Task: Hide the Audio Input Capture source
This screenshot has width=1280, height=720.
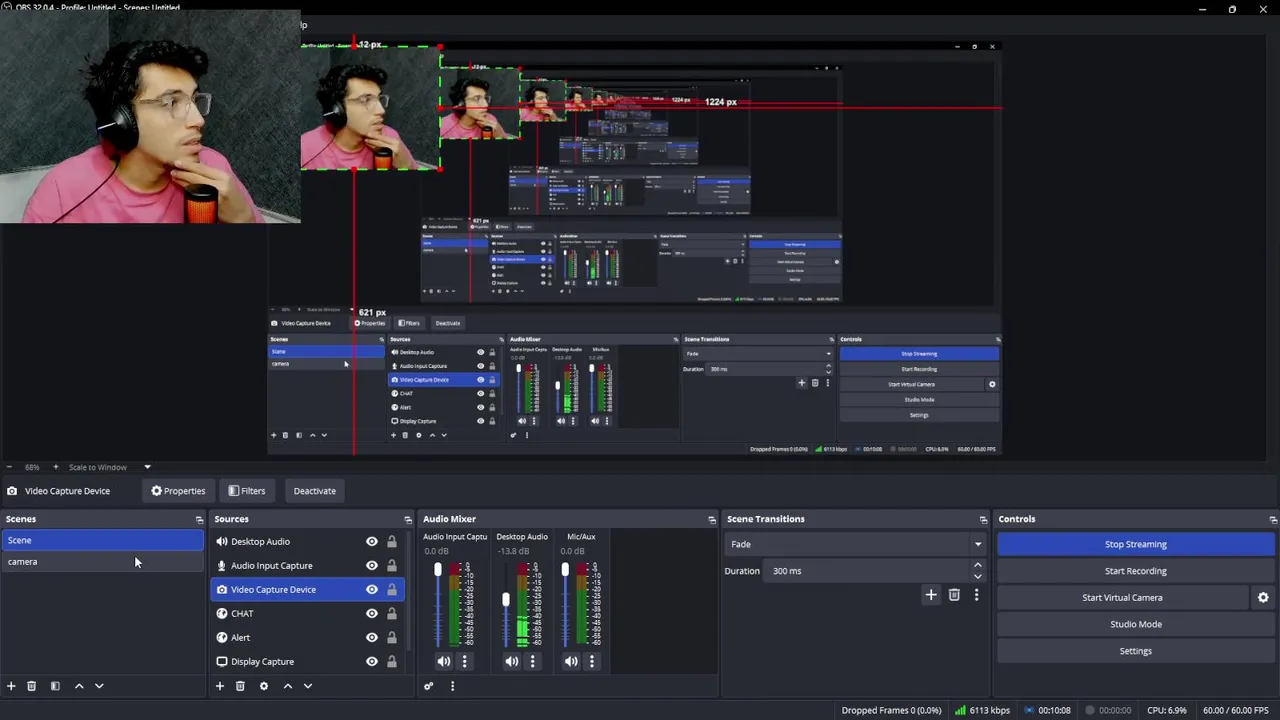Action: [372, 566]
